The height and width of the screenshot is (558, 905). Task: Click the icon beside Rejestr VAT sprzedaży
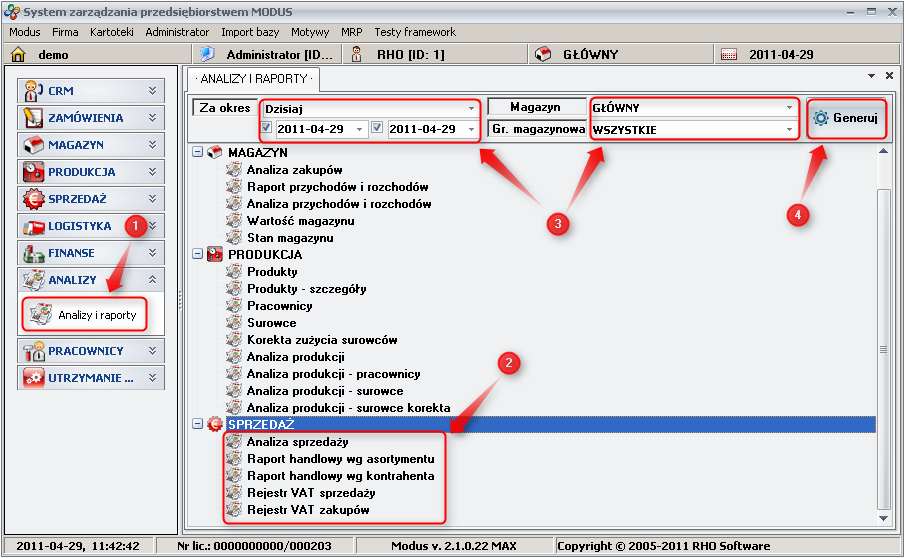(234, 492)
